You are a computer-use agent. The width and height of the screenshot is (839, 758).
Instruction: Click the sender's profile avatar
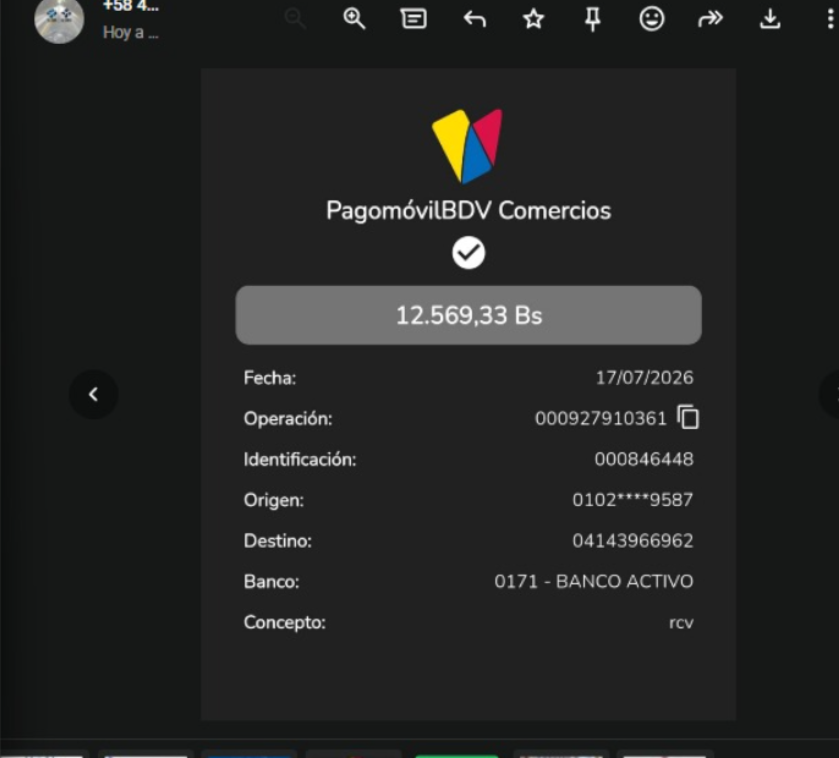[59, 20]
